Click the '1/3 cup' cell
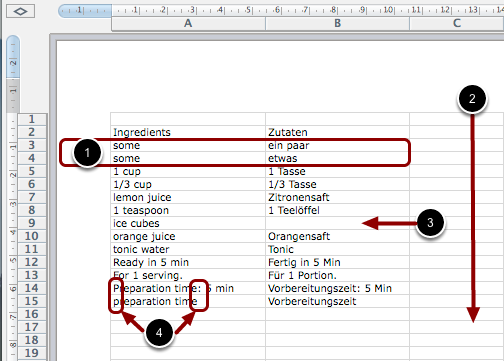This screenshot has width=504, height=361. tap(188, 184)
